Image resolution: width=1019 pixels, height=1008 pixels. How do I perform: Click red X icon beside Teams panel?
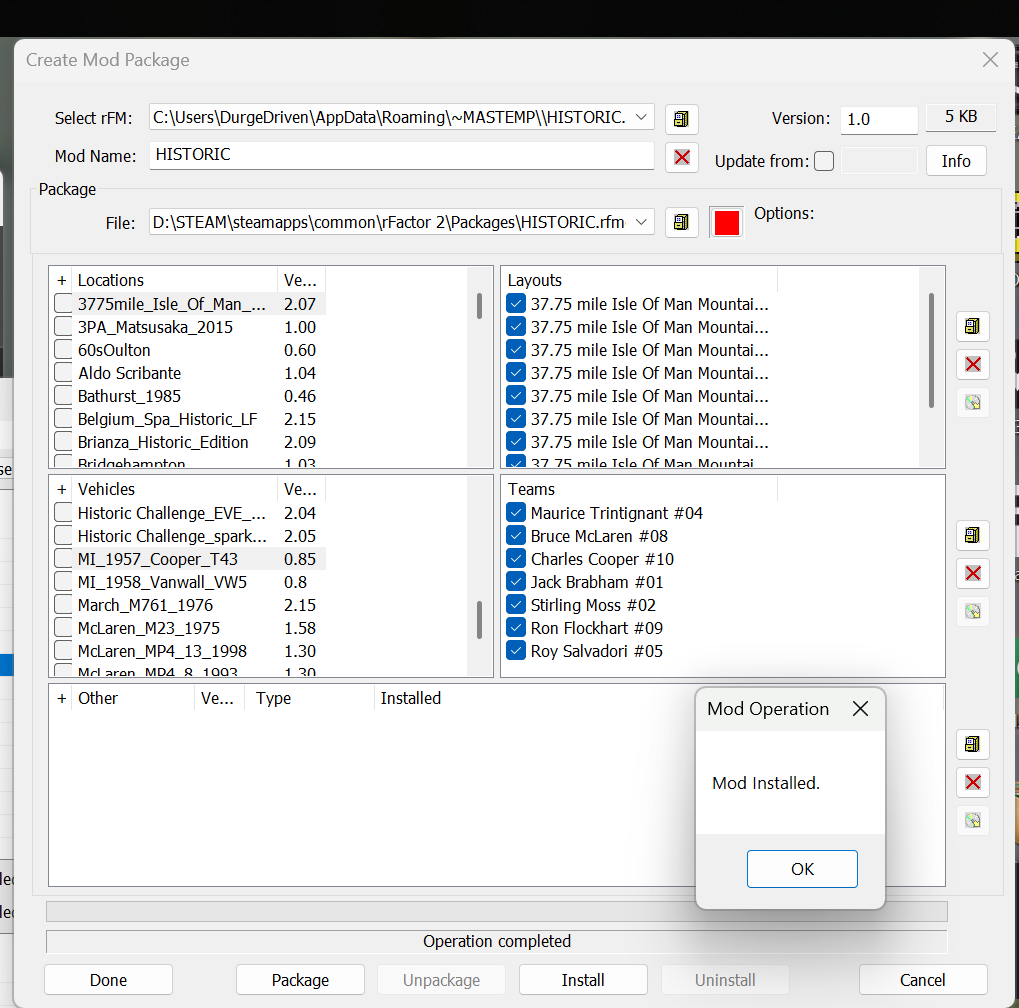point(972,574)
